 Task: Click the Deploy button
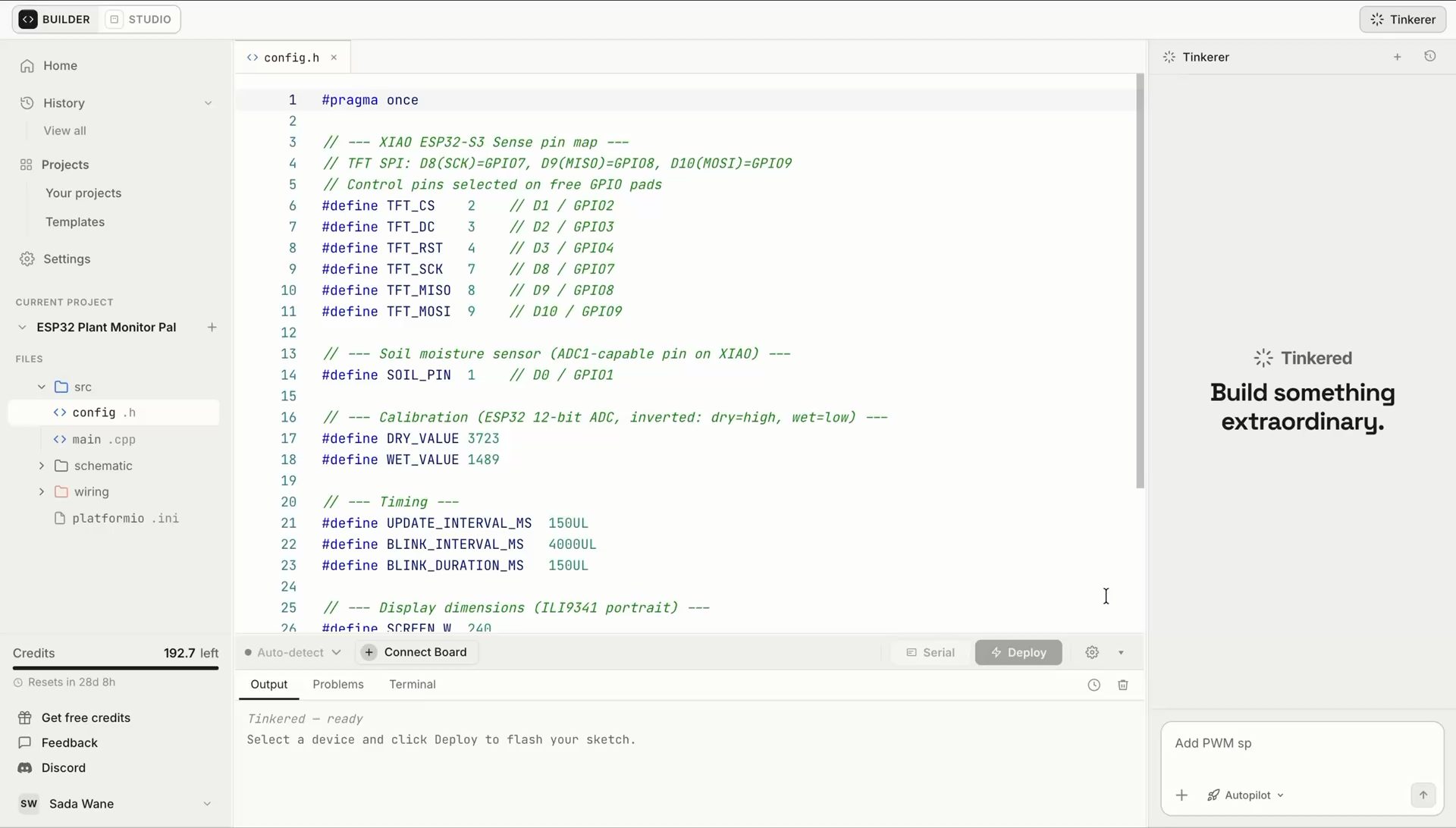(1018, 653)
